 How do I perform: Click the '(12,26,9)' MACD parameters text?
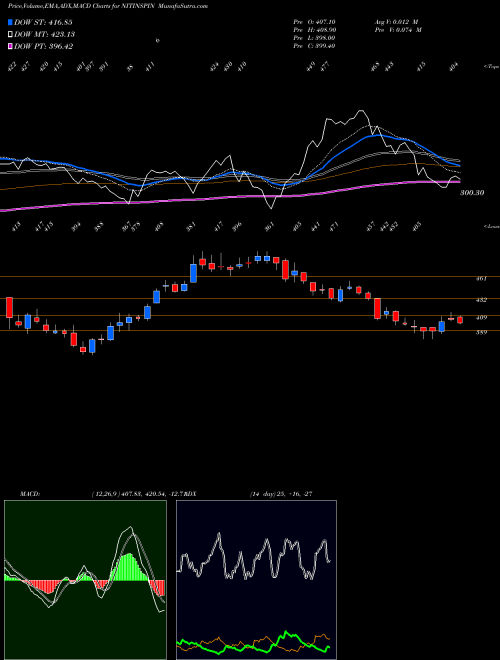(x=106, y=494)
